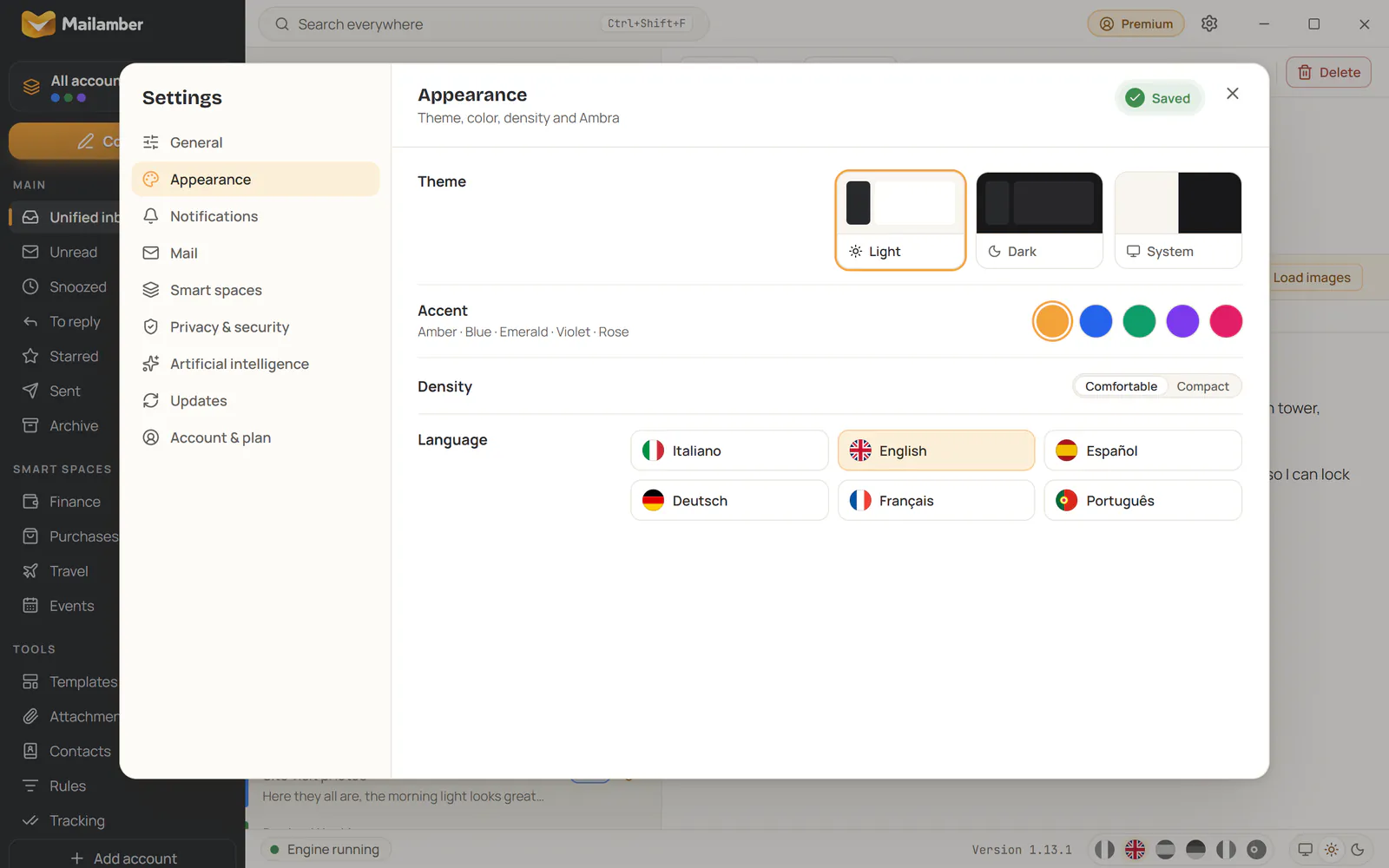Open Mail settings section
The image size is (1389, 868).
pos(255,253)
